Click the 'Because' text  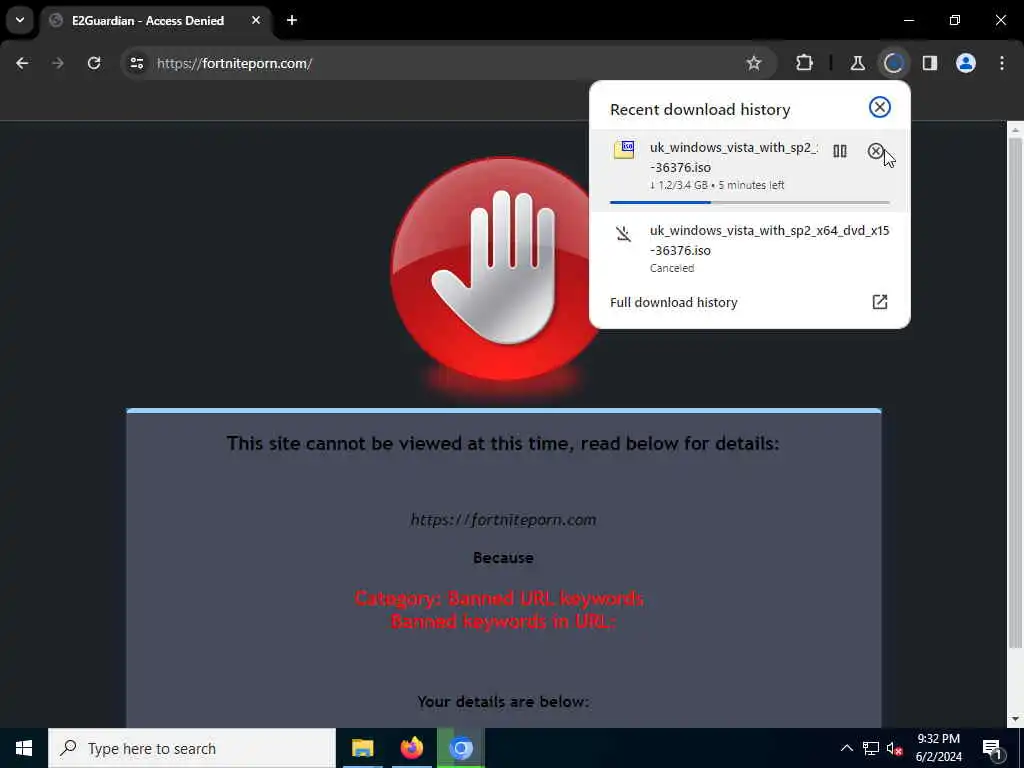(x=503, y=558)
